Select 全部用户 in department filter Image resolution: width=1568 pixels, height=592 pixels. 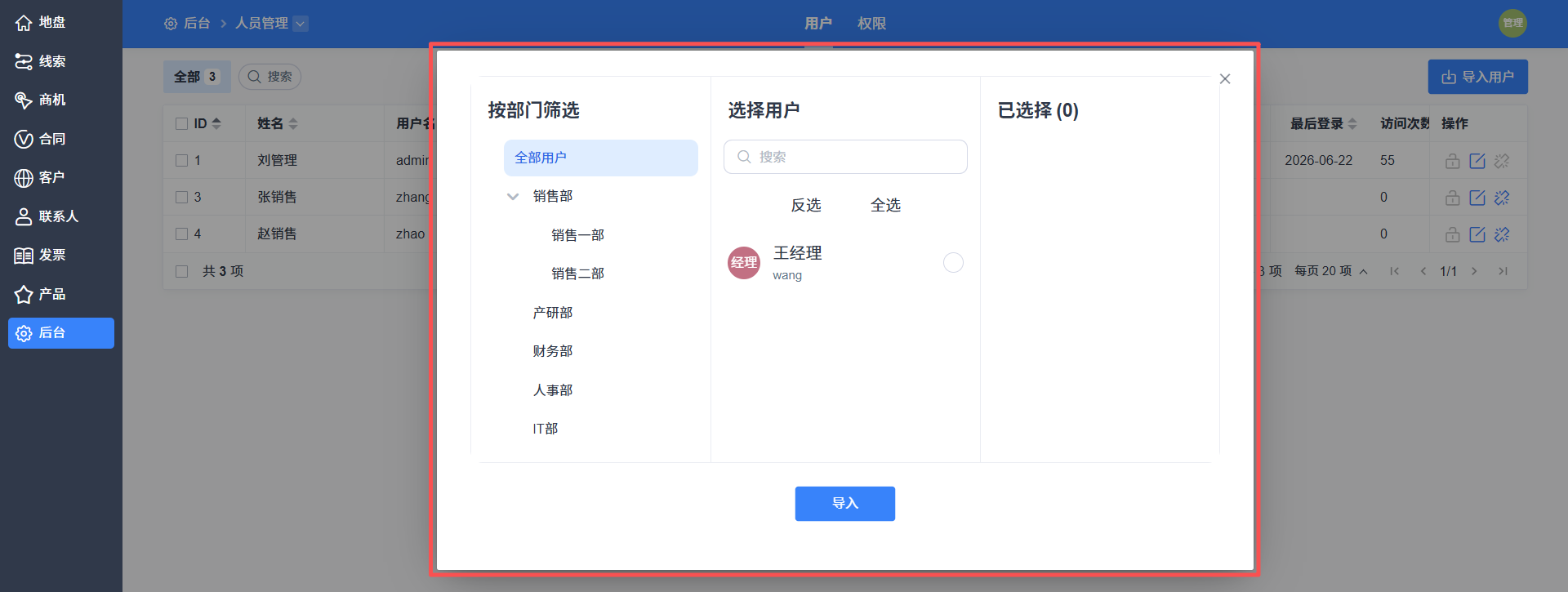(601, 158)
